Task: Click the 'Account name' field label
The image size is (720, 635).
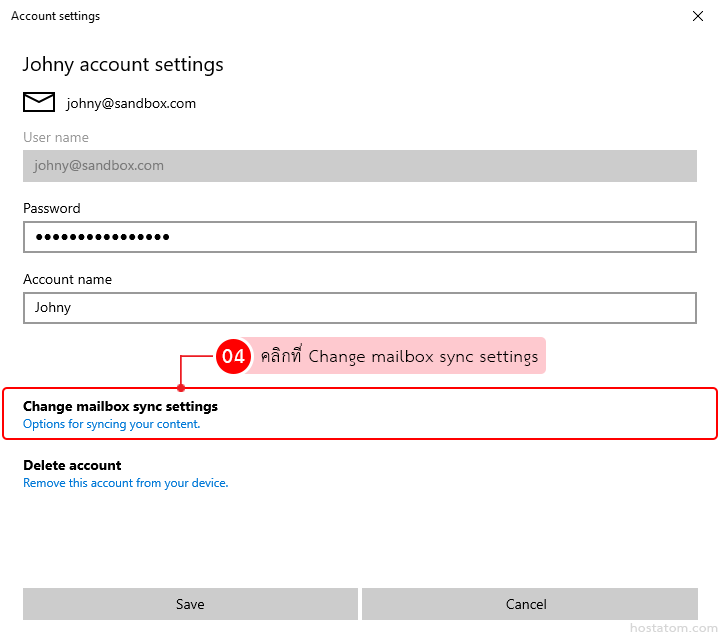Action: pos(67,279)
